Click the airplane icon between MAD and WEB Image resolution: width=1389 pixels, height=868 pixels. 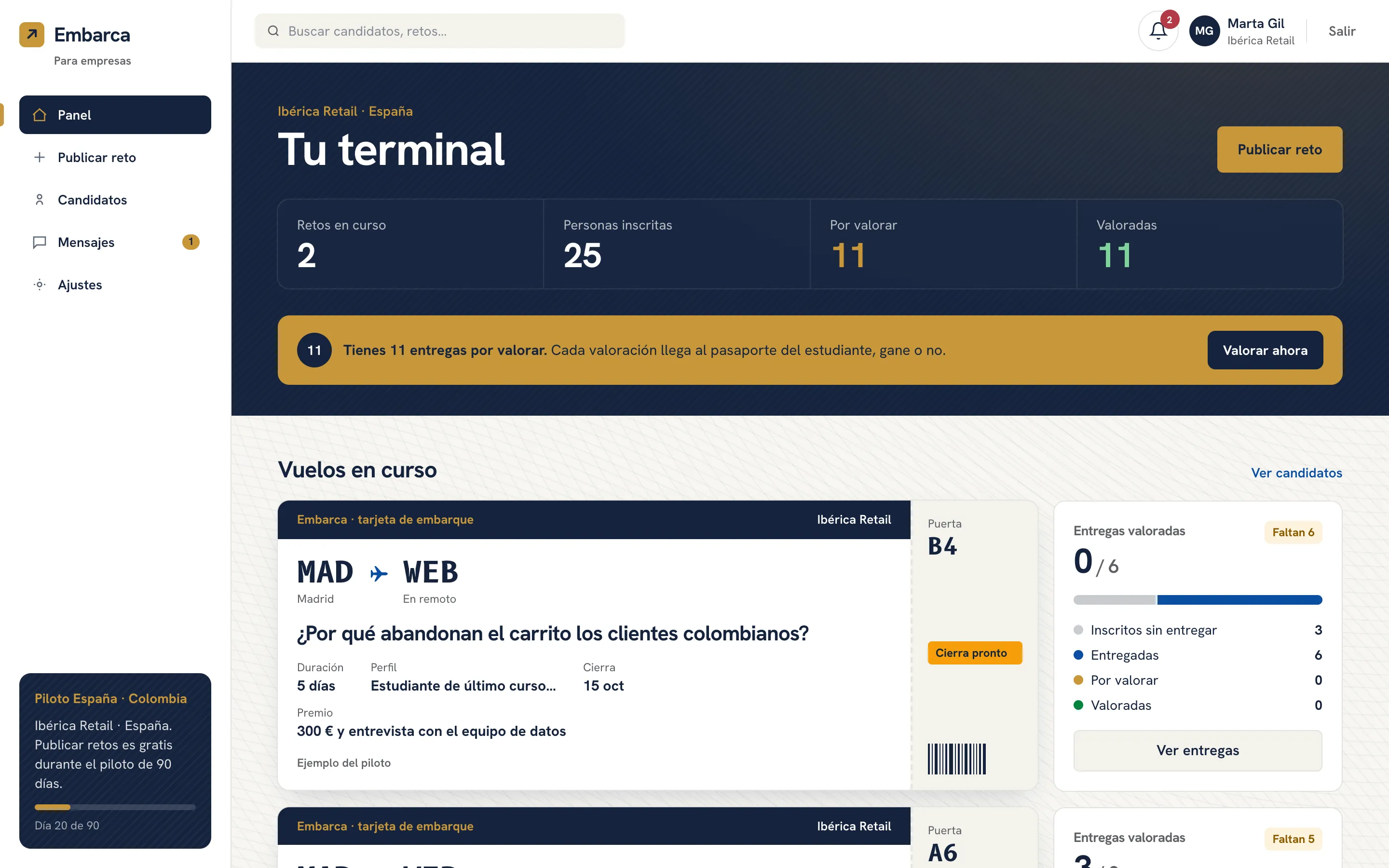point(378,573)
